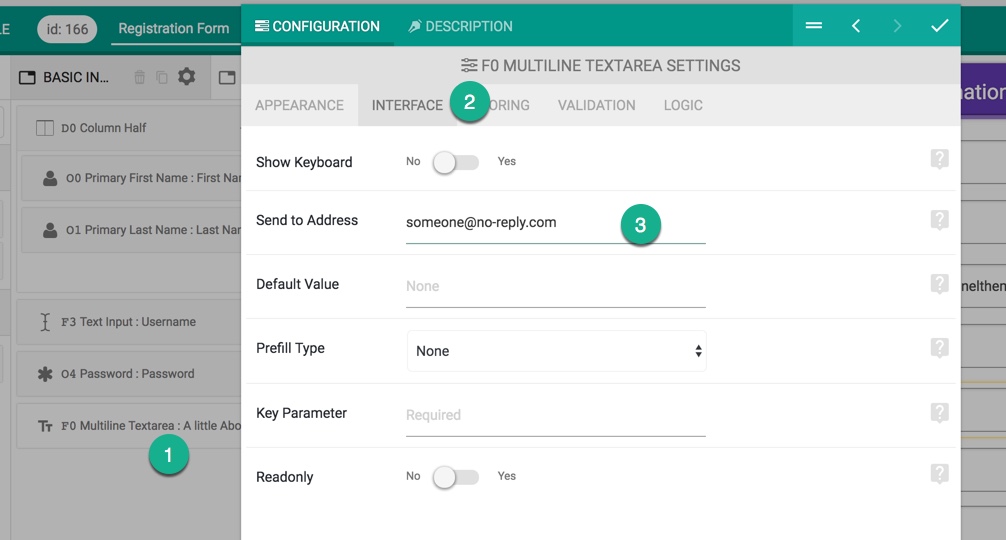Switch to the Appearance tab

pyautogui.click(x=299, y=105)
